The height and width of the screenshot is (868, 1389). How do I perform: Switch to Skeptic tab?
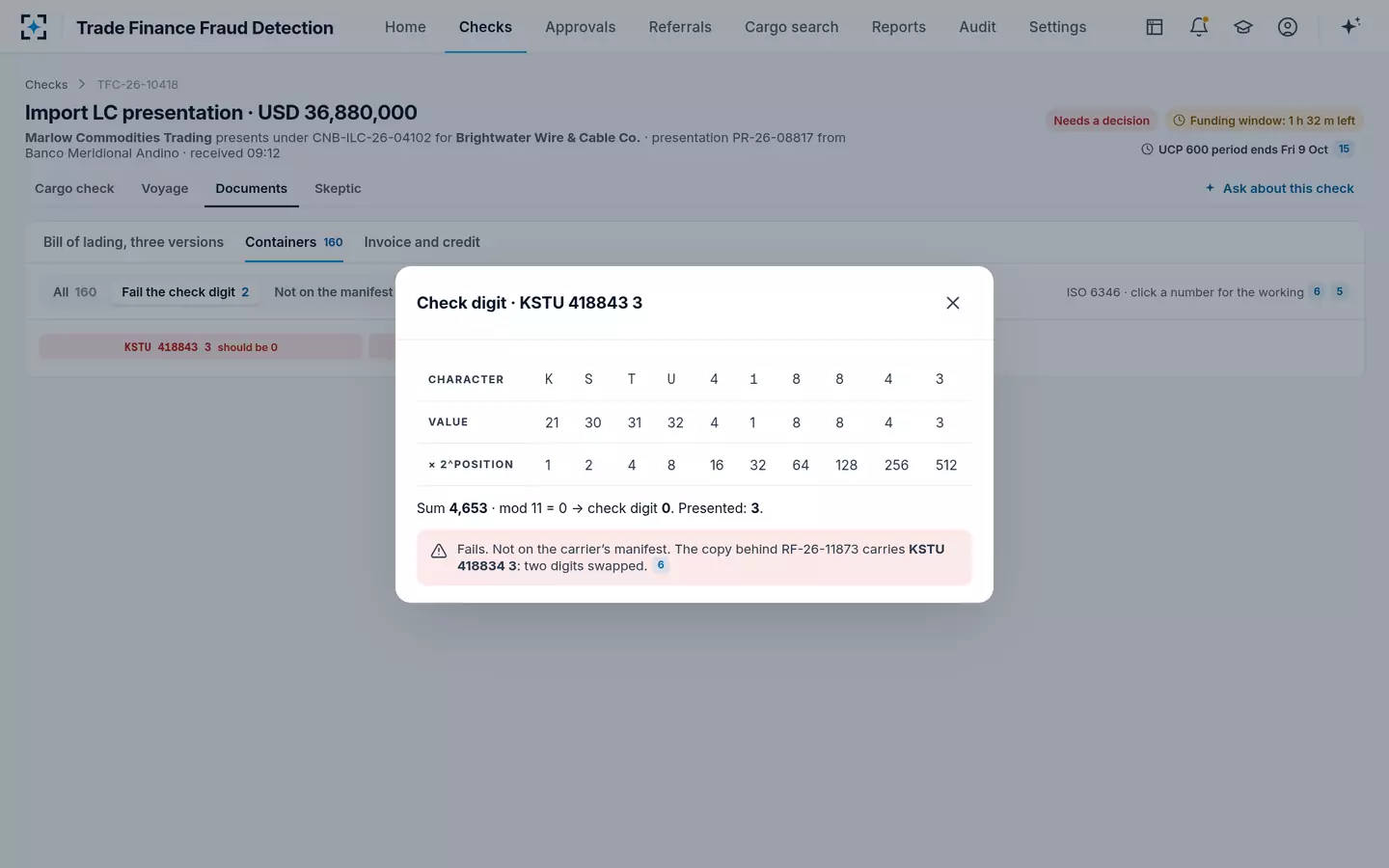pyautogui.click(x=338, y=188)
